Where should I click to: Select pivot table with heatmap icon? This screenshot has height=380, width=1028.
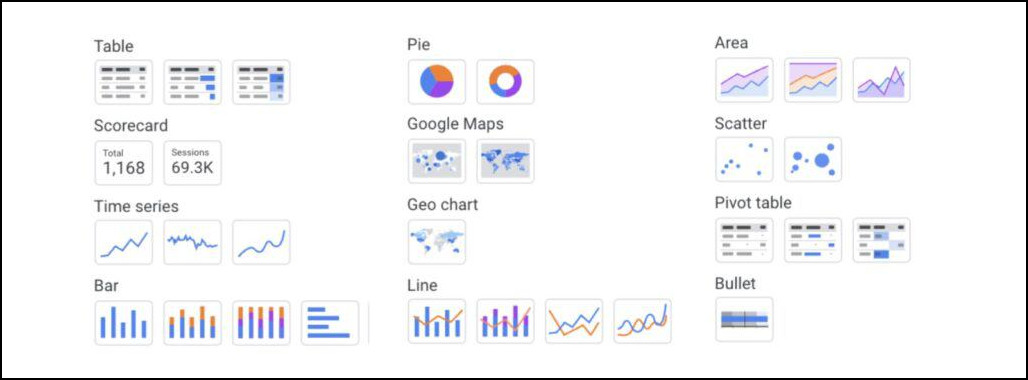[x=882, y=240]
